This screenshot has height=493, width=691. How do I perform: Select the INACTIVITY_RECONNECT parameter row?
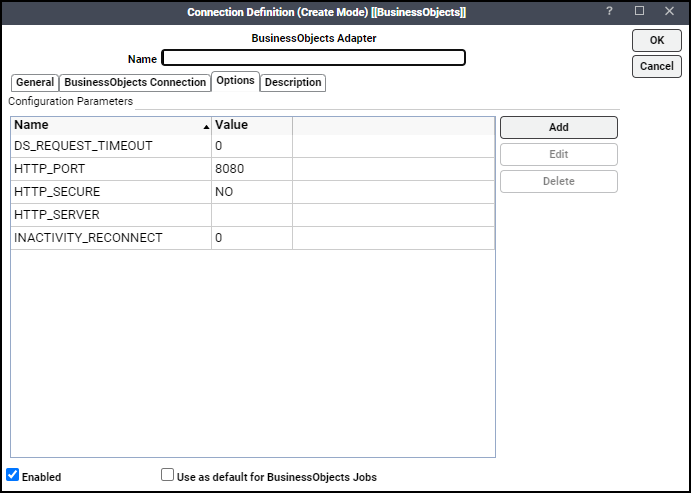[253, 237]
